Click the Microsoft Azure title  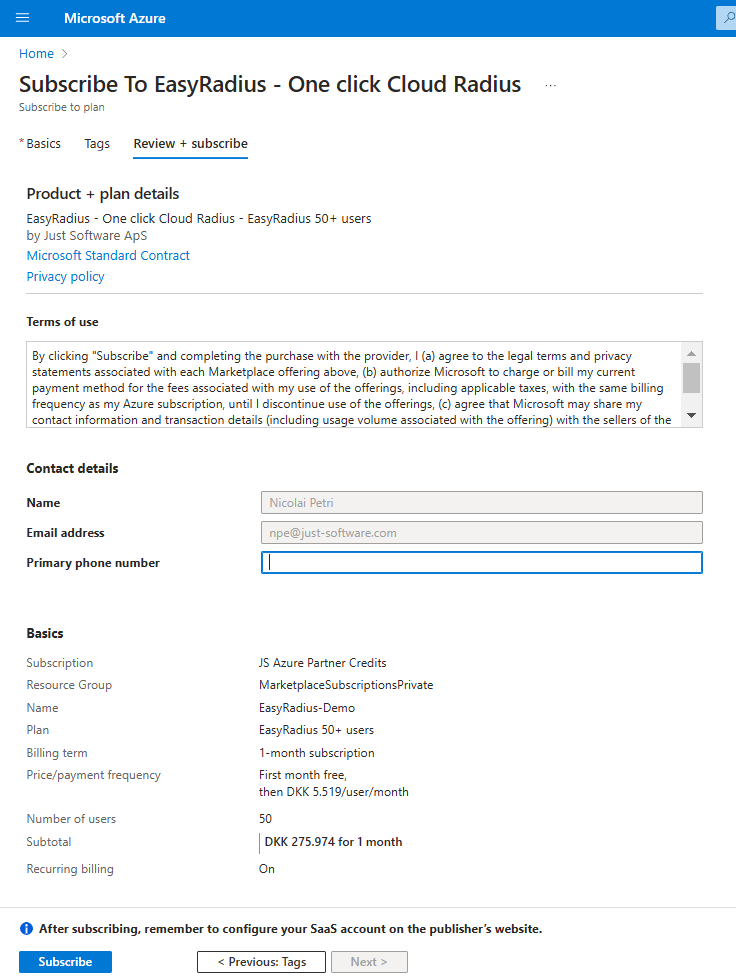pos(115,18)
